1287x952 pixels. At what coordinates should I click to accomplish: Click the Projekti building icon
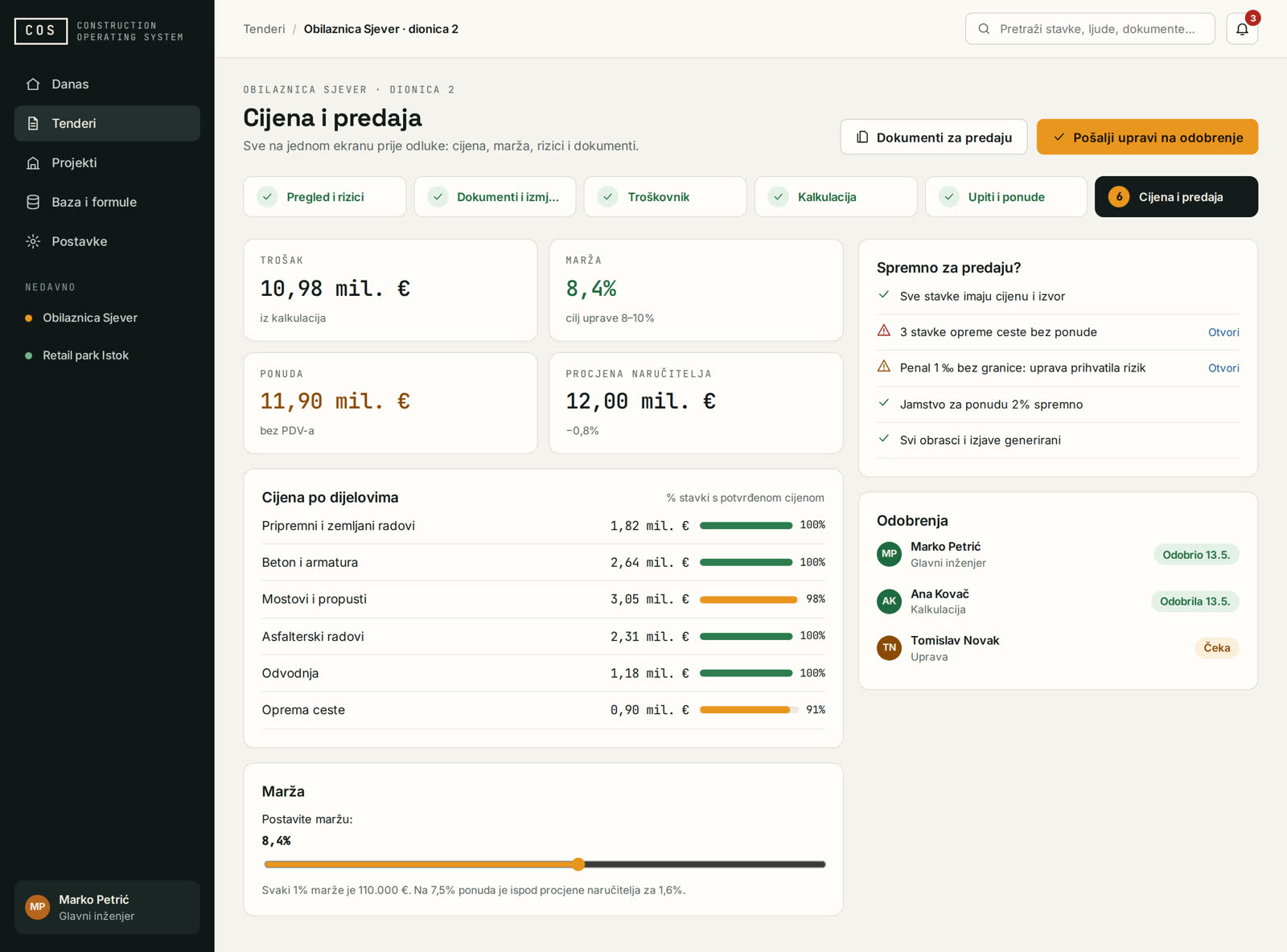tap(33, 163)
